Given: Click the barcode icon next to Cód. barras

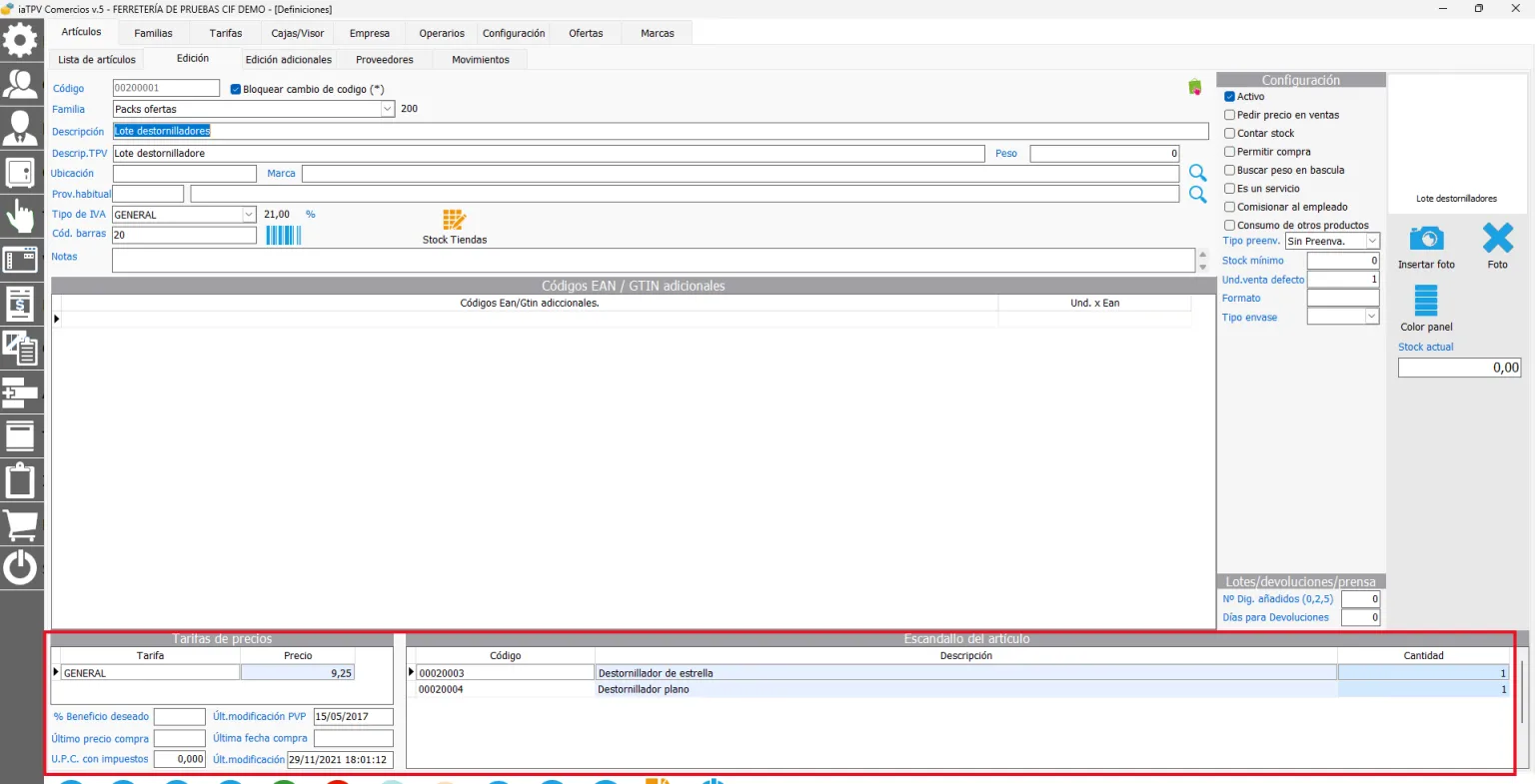Looking at the screenshot, I should [x=283, y=235].
